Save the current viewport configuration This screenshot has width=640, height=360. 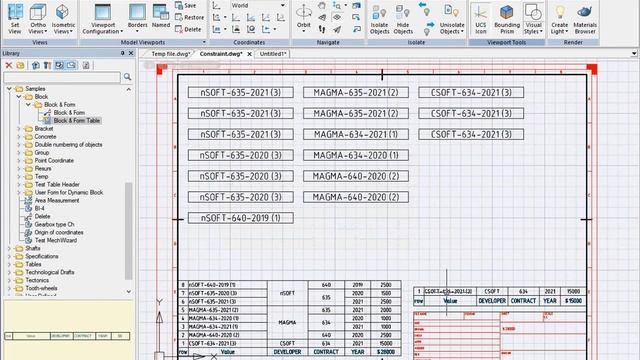coord(186,5)
